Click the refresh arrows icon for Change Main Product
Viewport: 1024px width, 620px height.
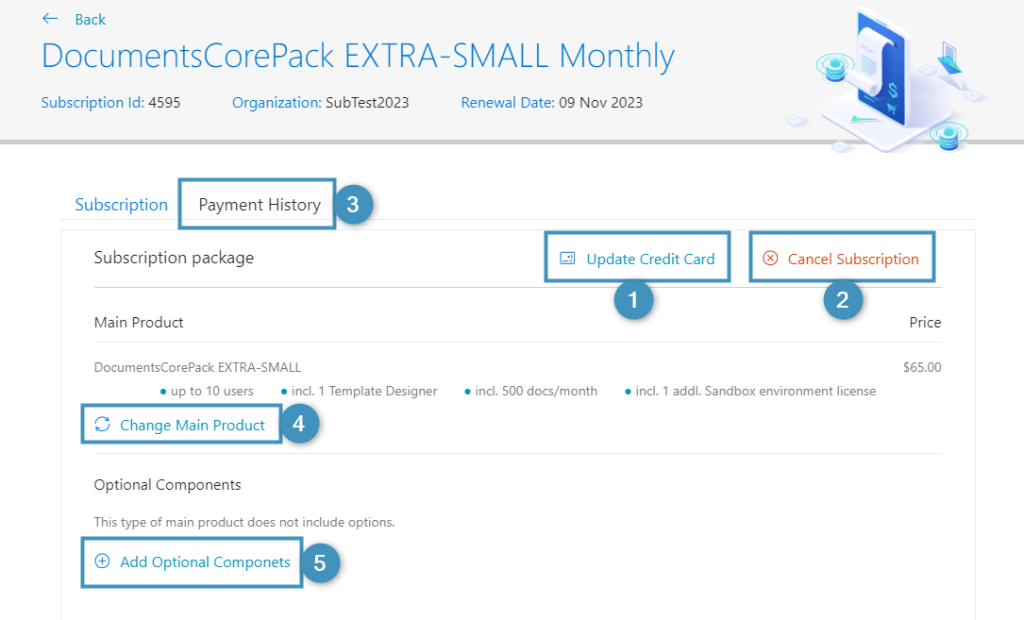(103, 424)
